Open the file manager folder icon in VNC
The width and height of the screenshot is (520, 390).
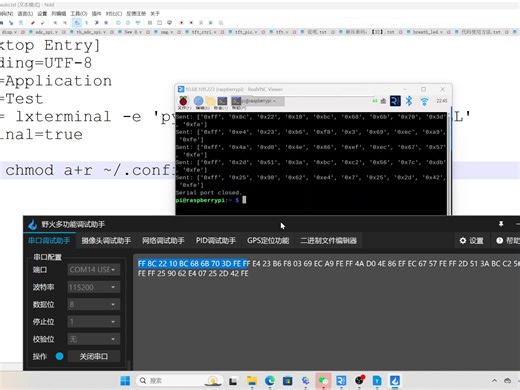tap(210, 101)
